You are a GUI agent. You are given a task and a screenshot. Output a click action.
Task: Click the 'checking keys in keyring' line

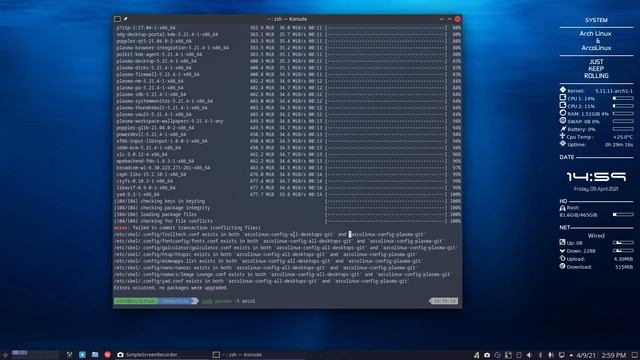[159, 201]
